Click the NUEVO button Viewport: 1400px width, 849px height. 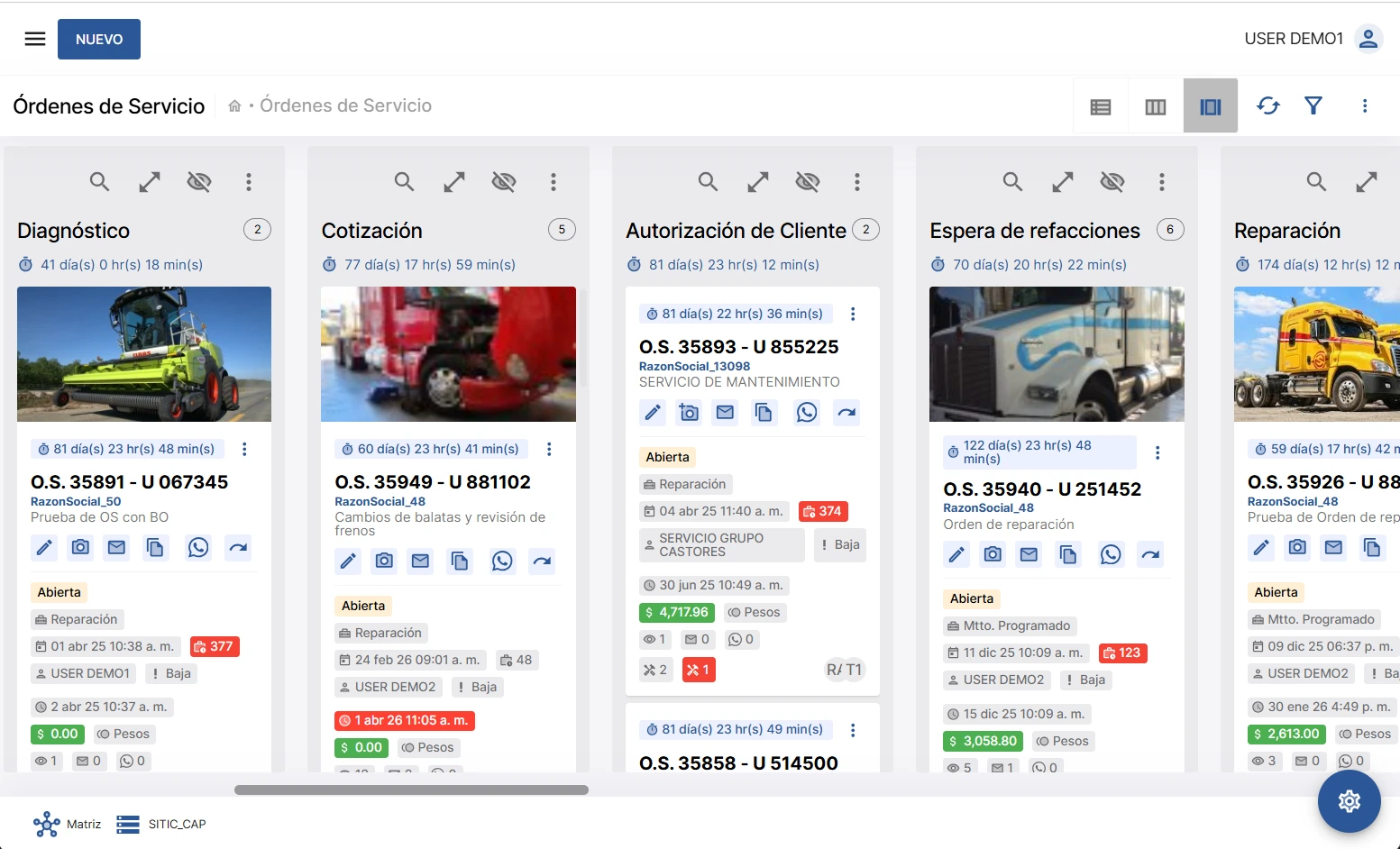(x=99, y=40)
